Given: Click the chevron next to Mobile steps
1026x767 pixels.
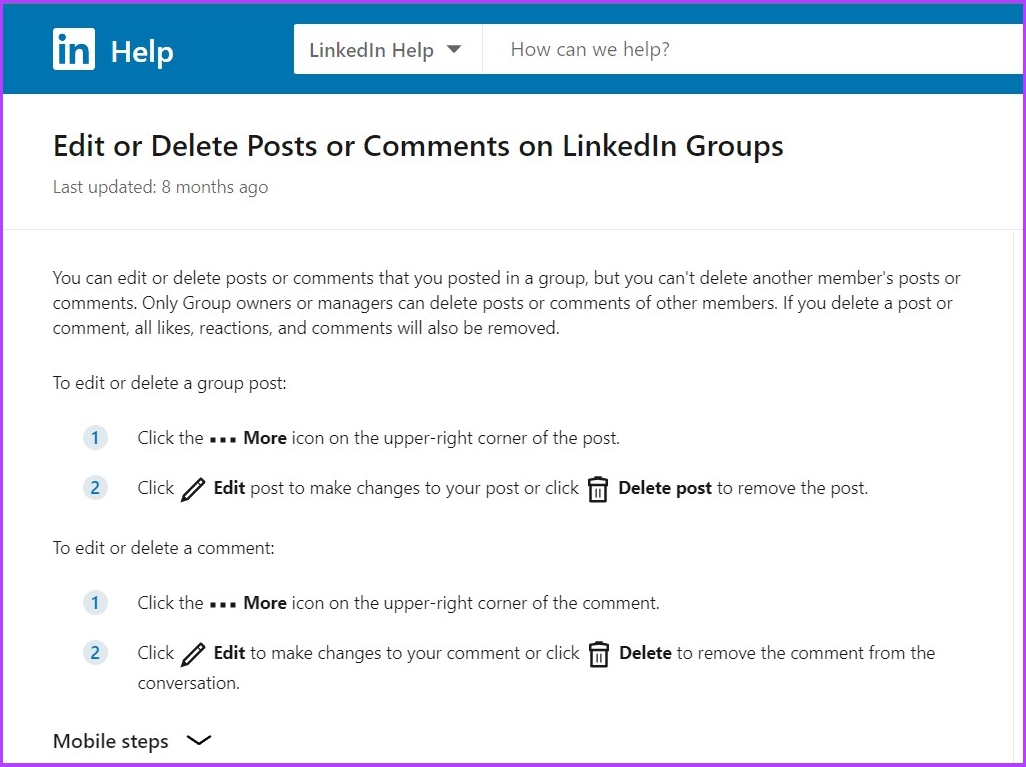Looking at the screenshot, I should [x=199, y=740].
